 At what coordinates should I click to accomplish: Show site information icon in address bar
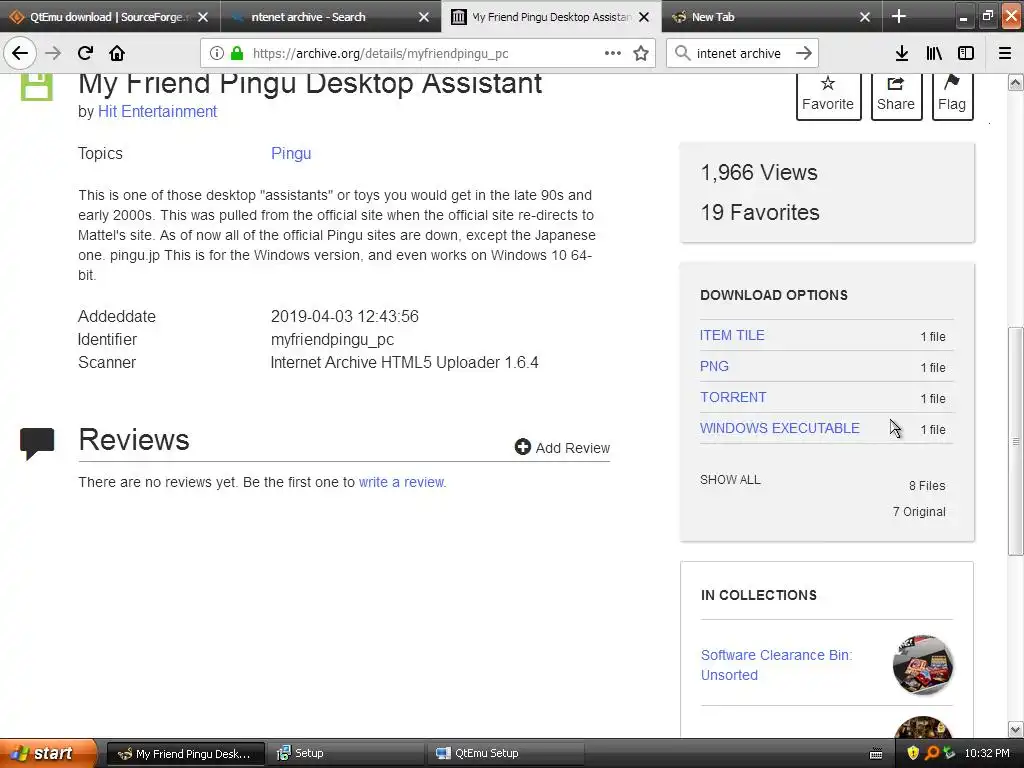[x=217, y=54]
